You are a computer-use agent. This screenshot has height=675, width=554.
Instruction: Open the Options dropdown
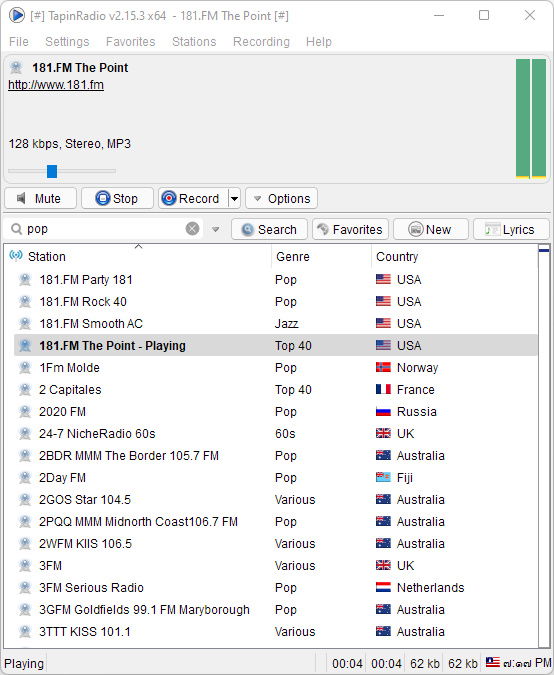(282, 198)
